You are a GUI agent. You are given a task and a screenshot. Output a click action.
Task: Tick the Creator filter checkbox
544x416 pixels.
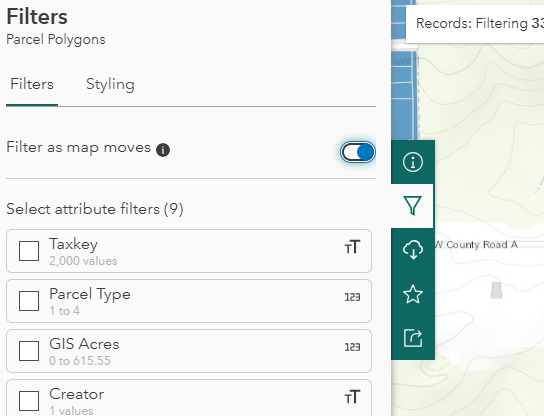pyautogui.click(x=29, y=401)
